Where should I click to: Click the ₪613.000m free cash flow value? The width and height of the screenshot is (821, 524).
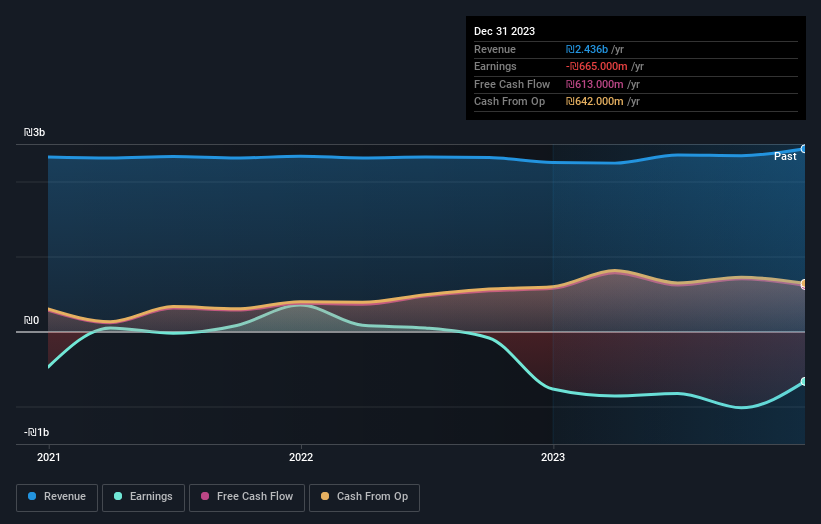tap(594, 84)
